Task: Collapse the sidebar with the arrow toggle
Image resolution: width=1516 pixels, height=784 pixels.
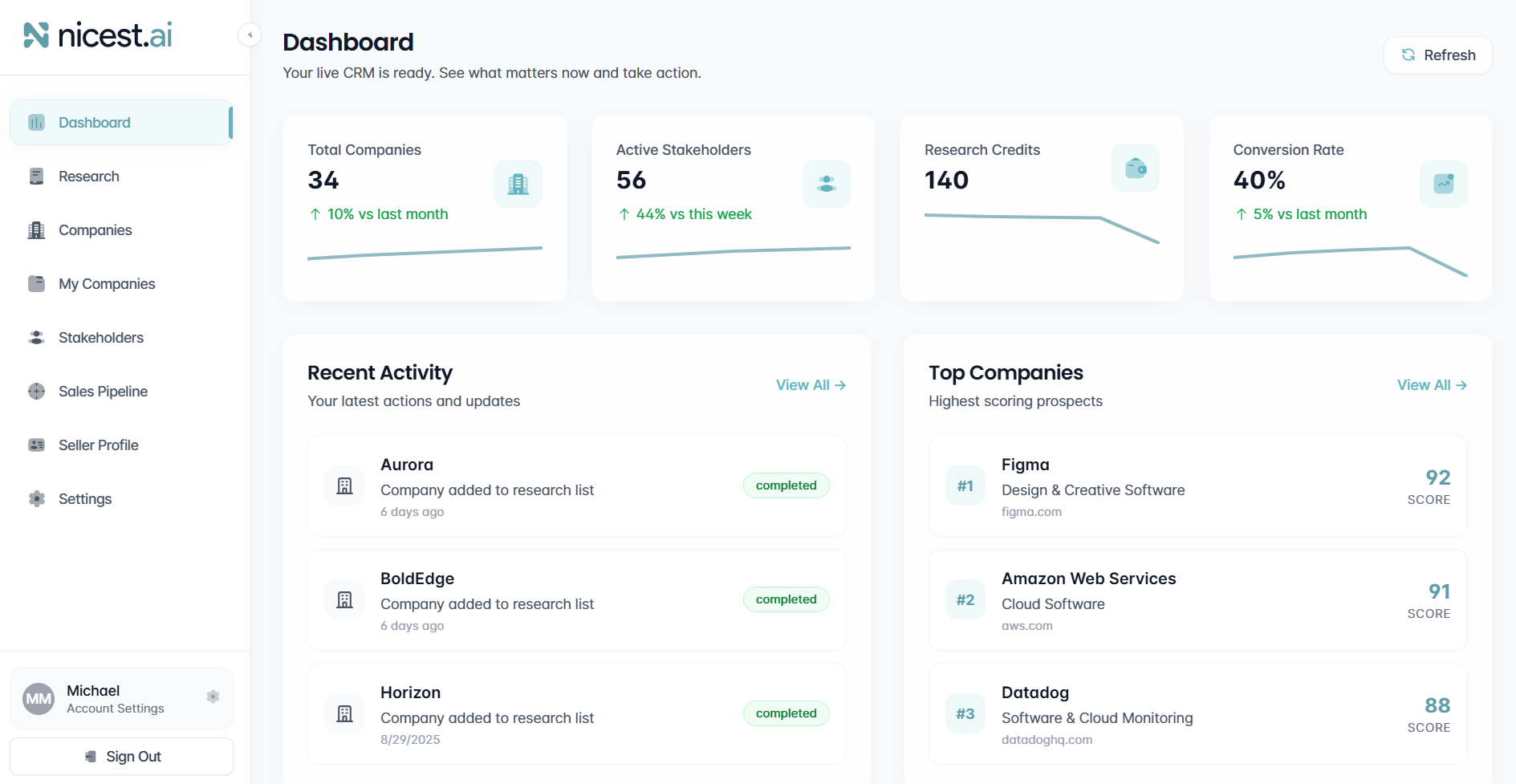Action: [250, 35]
